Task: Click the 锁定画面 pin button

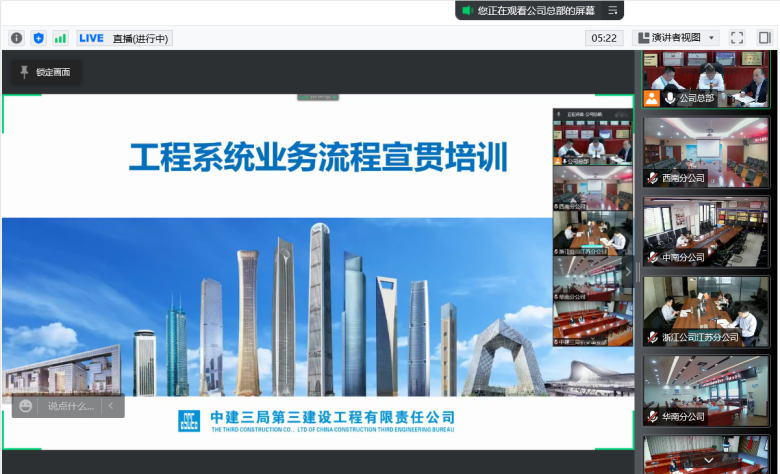Action: pyautogui.click(x=45, y=72)
